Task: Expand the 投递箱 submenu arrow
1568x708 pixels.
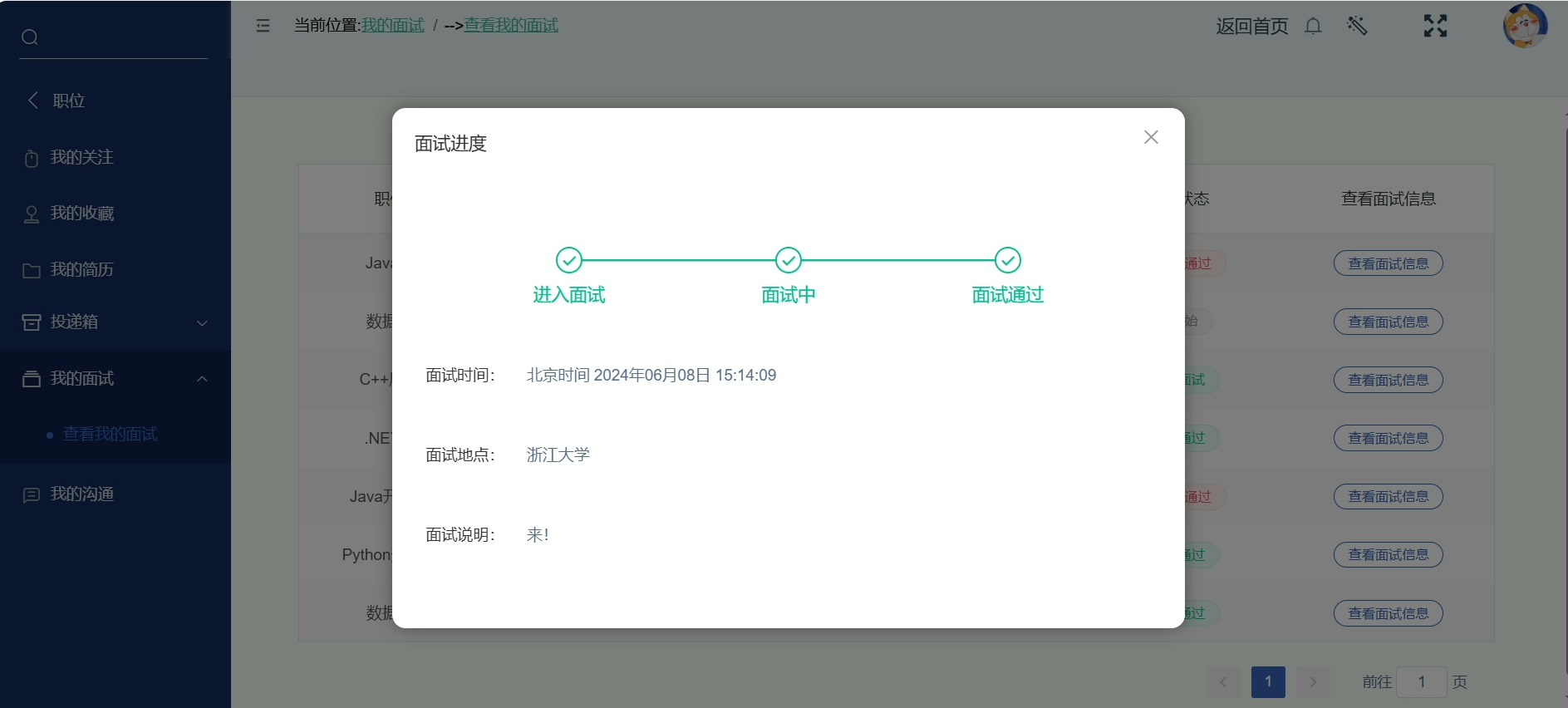Action: pos(202,323)
